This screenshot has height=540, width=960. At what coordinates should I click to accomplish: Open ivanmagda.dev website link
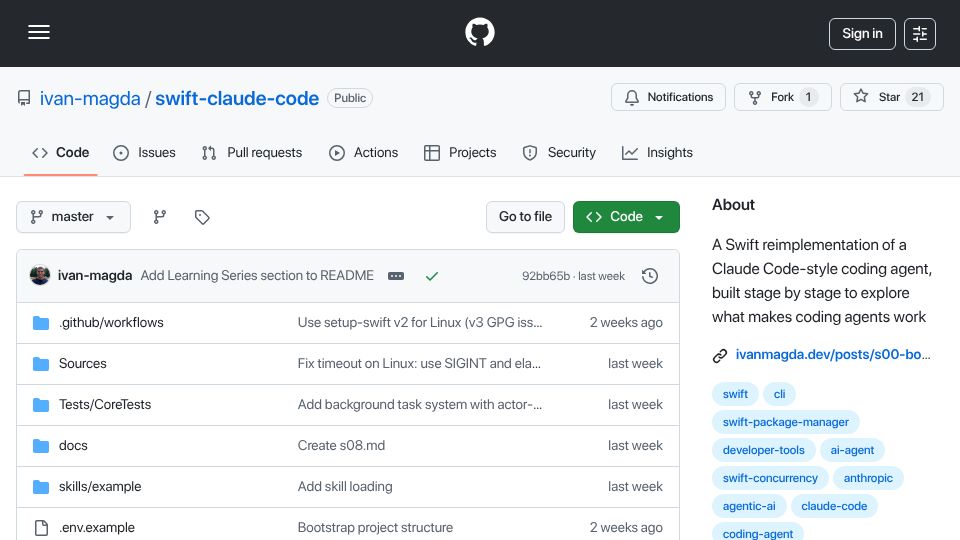tap(833, 354)
